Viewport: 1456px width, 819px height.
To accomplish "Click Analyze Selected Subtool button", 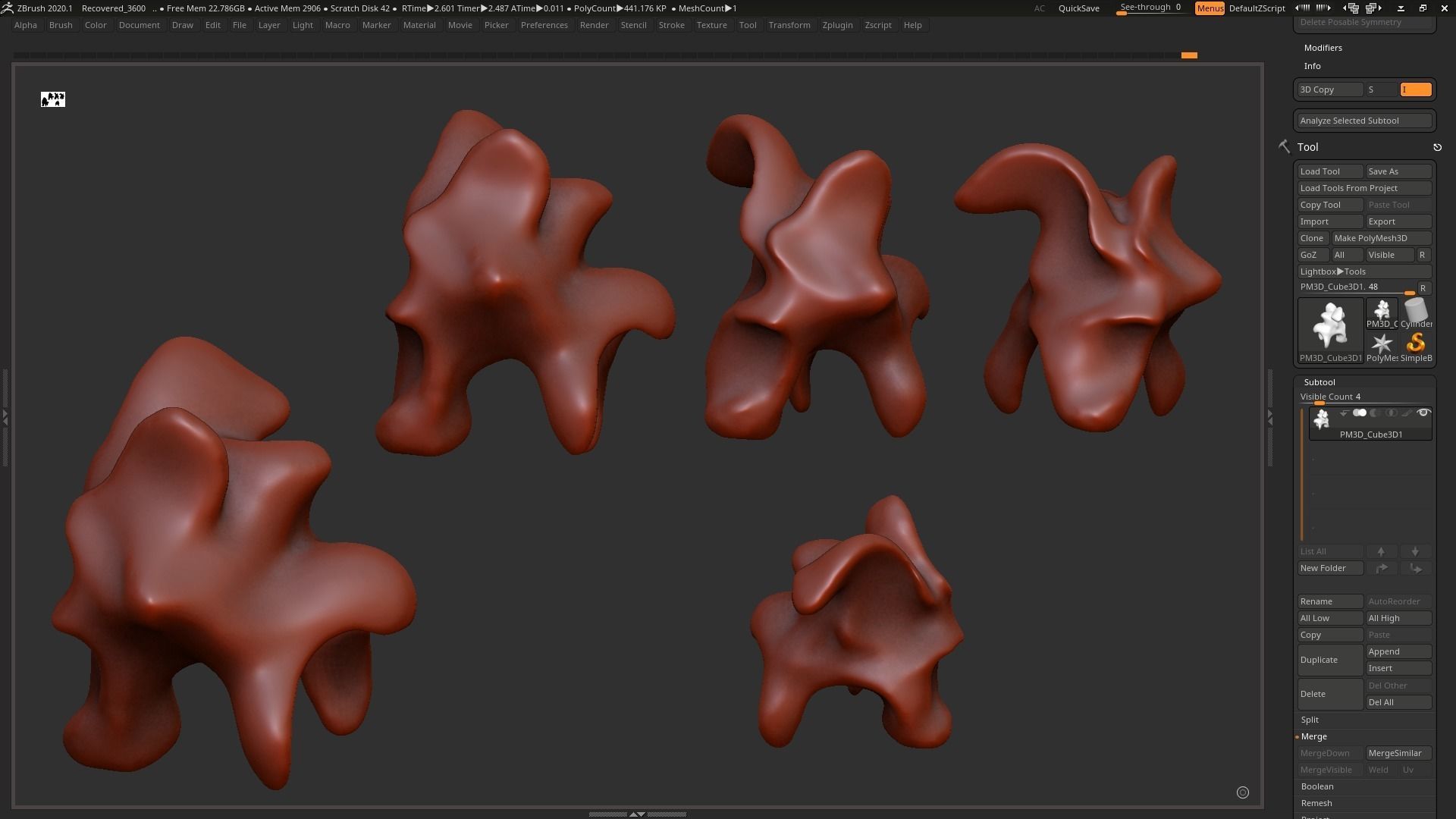I will tap(1364, 121).
